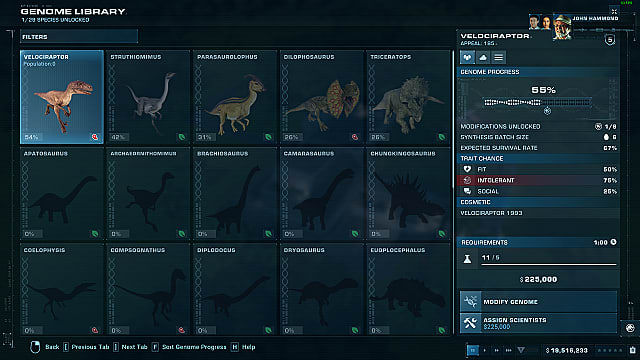The image size is (640, 360).
Task: Set game to triple fast-forward speed
Action: [509, 350]
